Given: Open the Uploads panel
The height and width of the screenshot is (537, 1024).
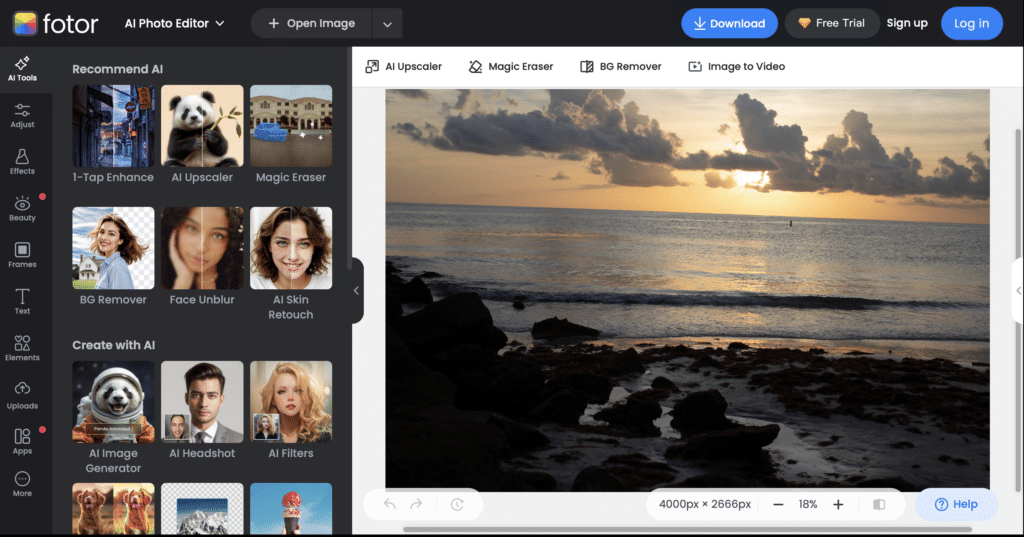Looking at the screenshot, I should coord(22,396).
